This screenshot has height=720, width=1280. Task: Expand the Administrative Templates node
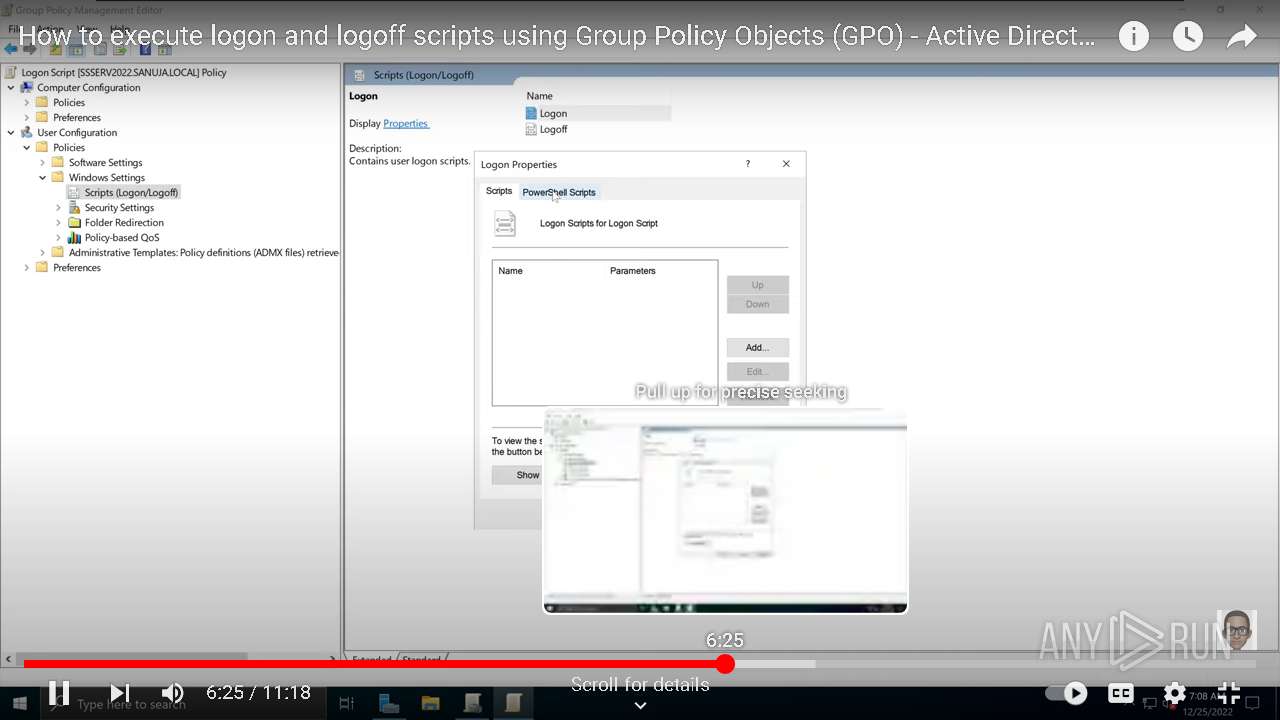pos(43,253)
